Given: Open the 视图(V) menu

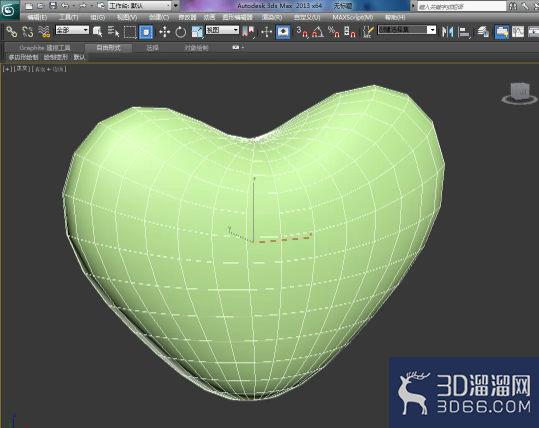Looking at the screenshot, I should pyautogui.click(x=127, y=17).
